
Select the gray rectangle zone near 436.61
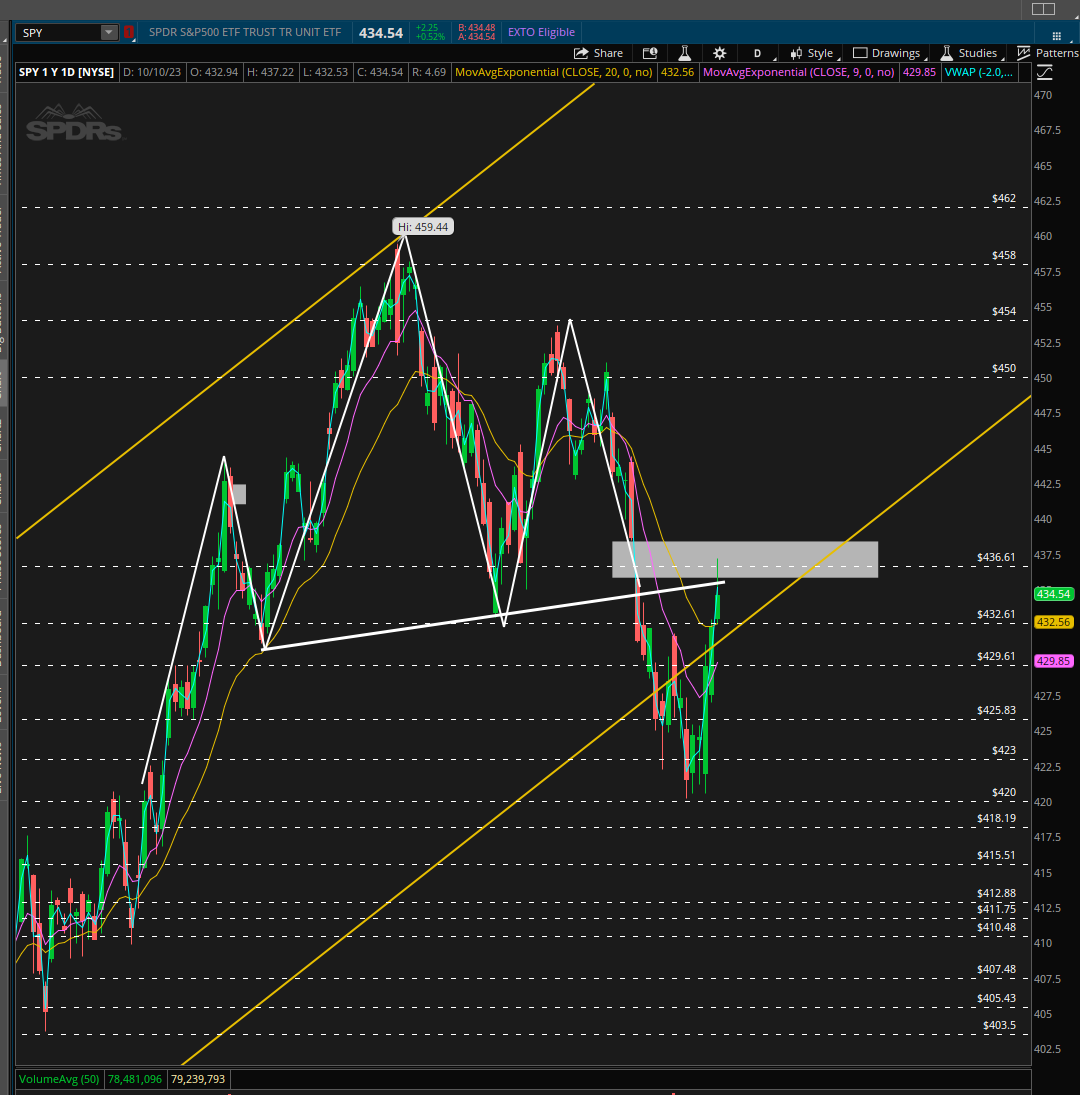click(745, 559)
